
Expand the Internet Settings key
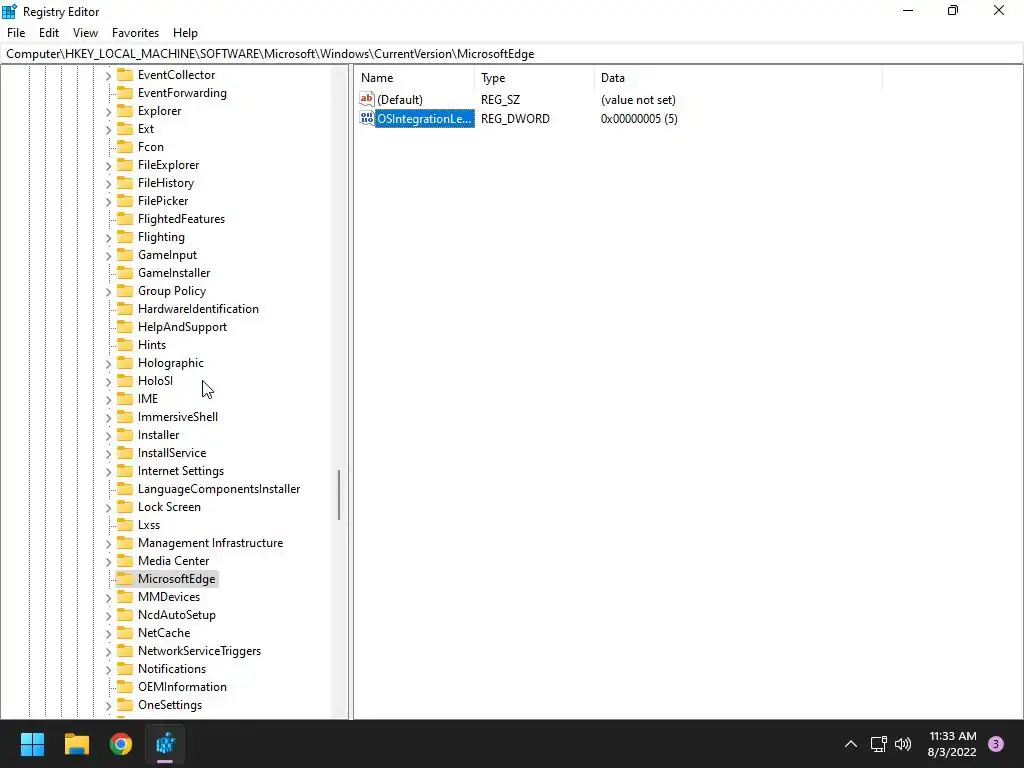point(108,472)
